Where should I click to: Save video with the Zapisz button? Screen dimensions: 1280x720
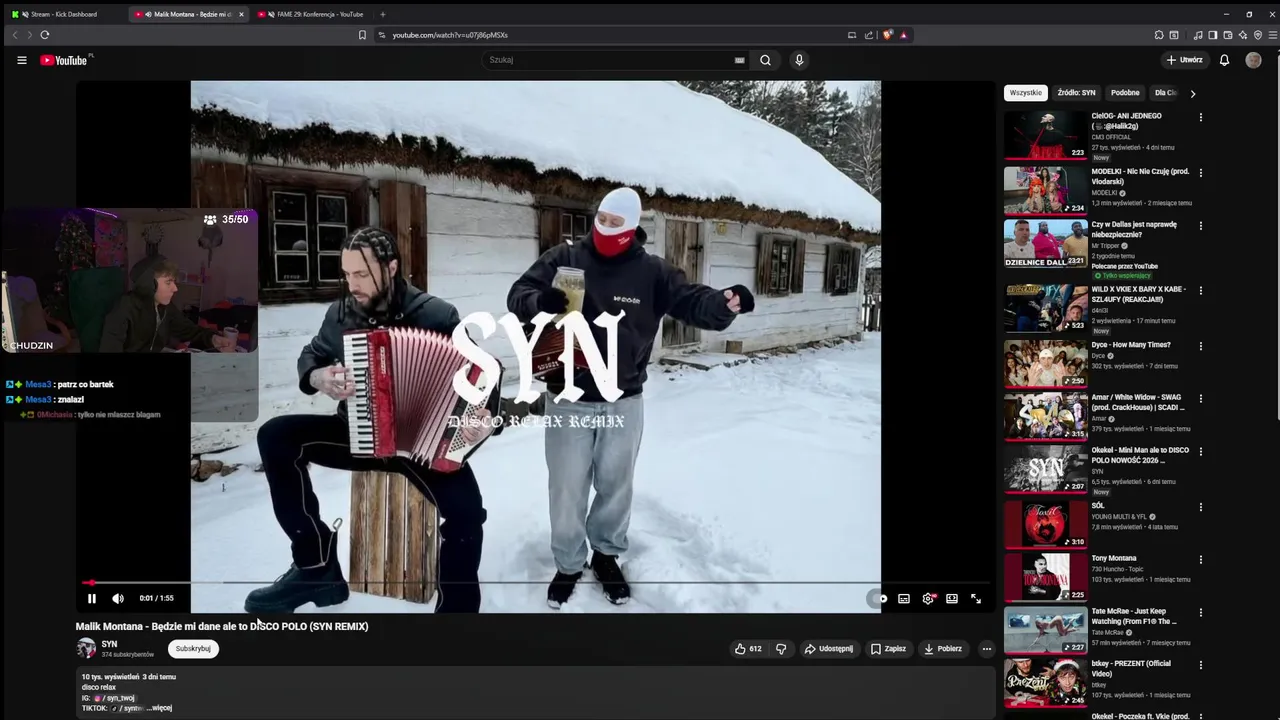pos(888,648)
